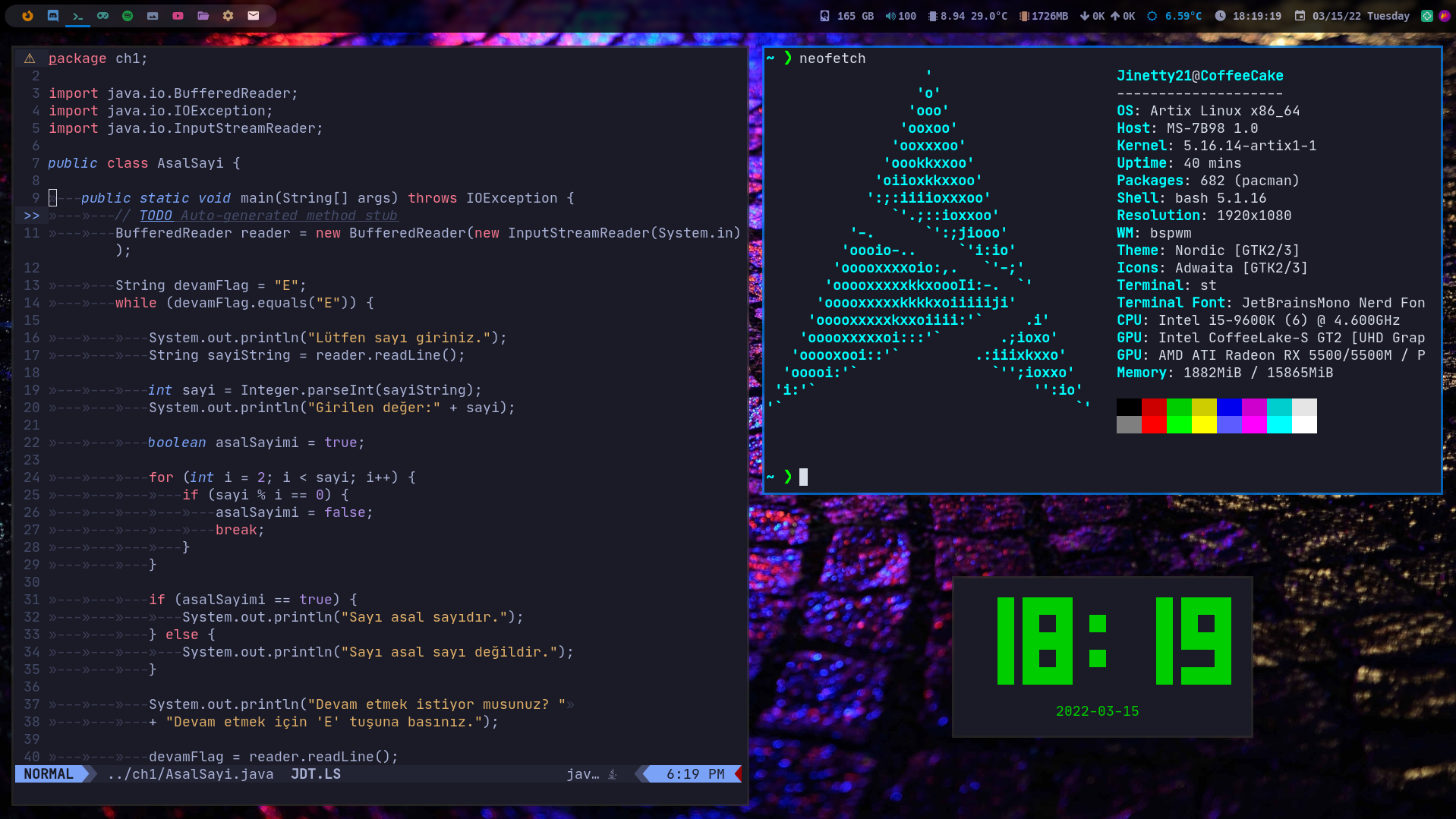This screenshot has width=1456, height=819.
Task: Click the ../ch1/AsalSayi.java file path
Action: 191,774
